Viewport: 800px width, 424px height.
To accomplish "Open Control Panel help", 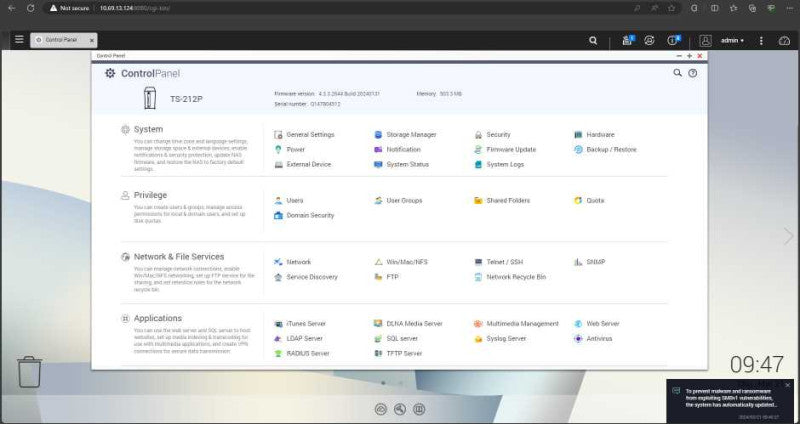I will point(692,73).
